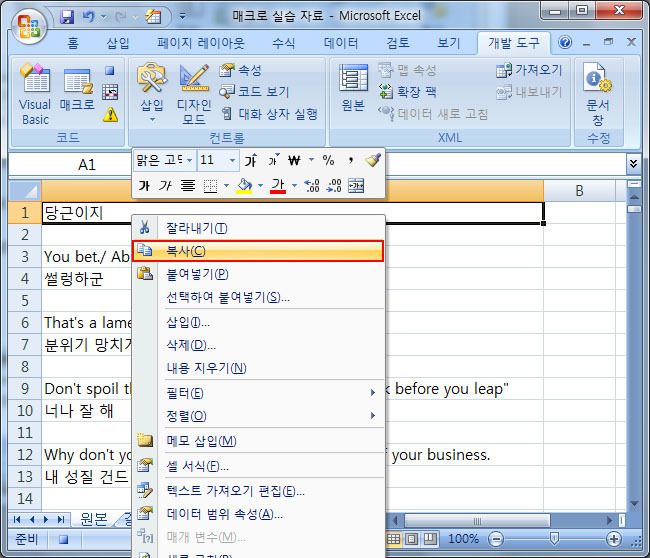Expand 필터 submenu
The height and width of the screenshot is (558, 650).
[x=258, y=393]
